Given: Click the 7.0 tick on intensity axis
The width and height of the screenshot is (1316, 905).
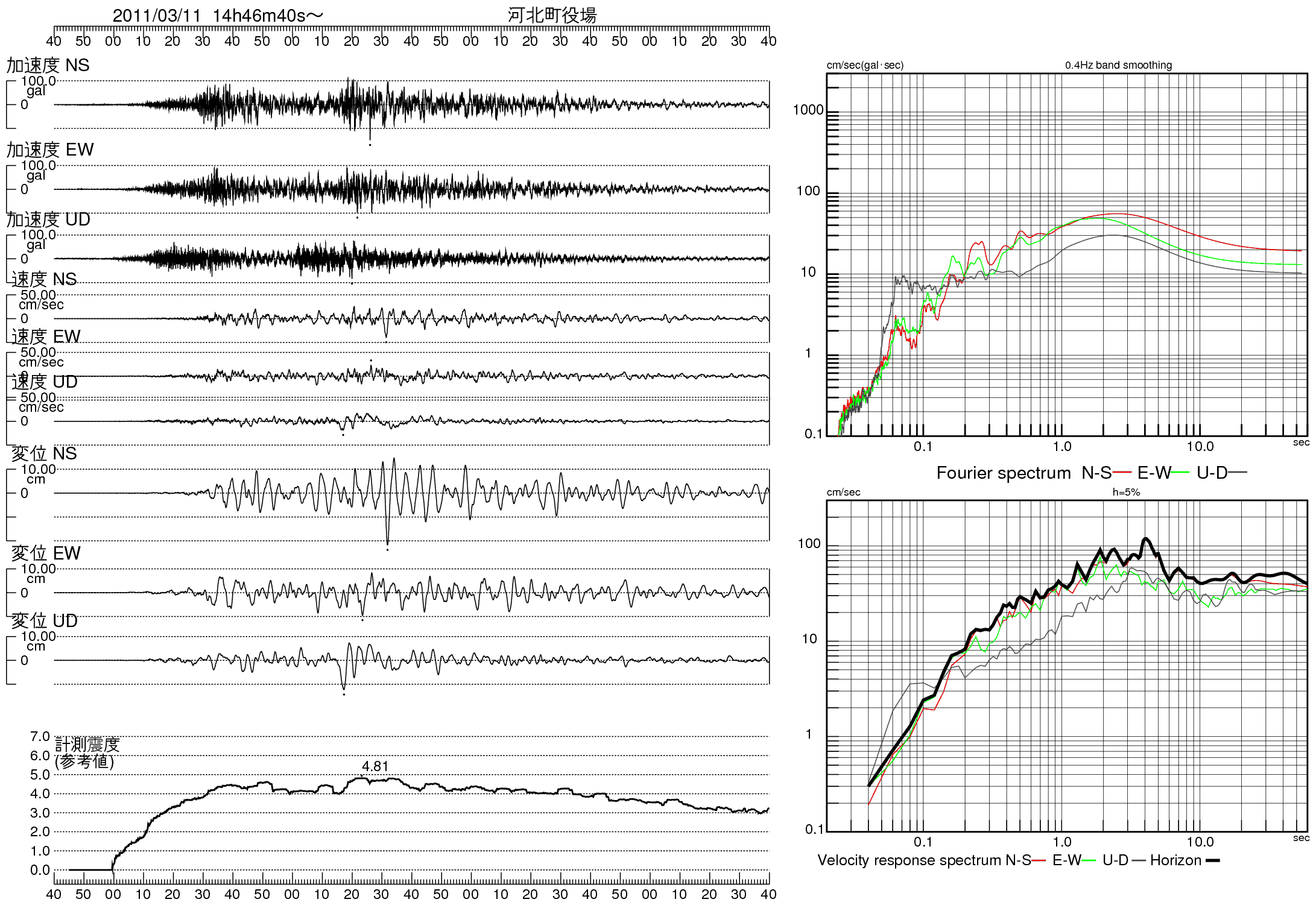Looking at the screenshot, I should 40,737.
